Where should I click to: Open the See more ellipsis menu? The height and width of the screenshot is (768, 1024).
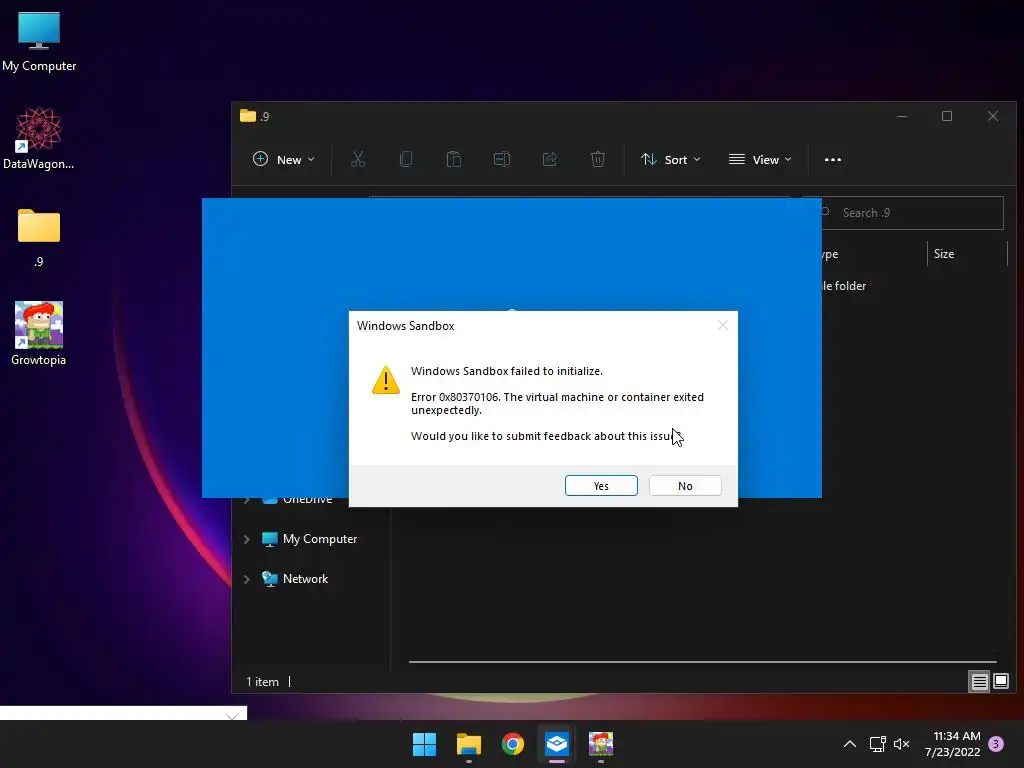coord(833,159)
